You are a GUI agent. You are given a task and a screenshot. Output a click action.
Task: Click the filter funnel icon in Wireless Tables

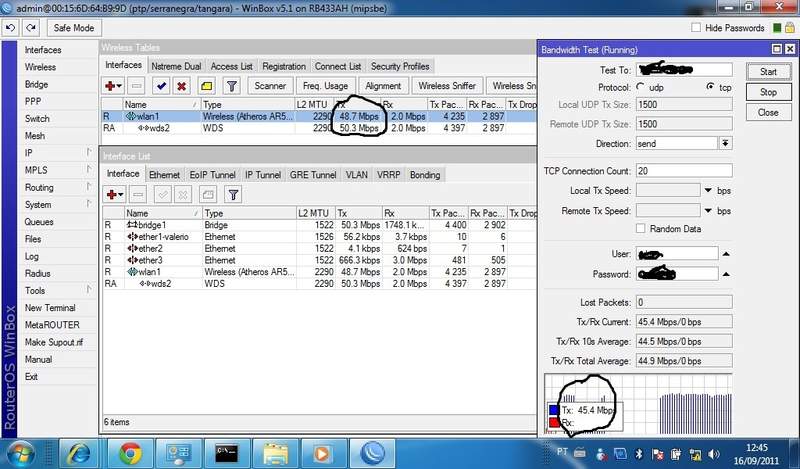[x=232, y=86]
